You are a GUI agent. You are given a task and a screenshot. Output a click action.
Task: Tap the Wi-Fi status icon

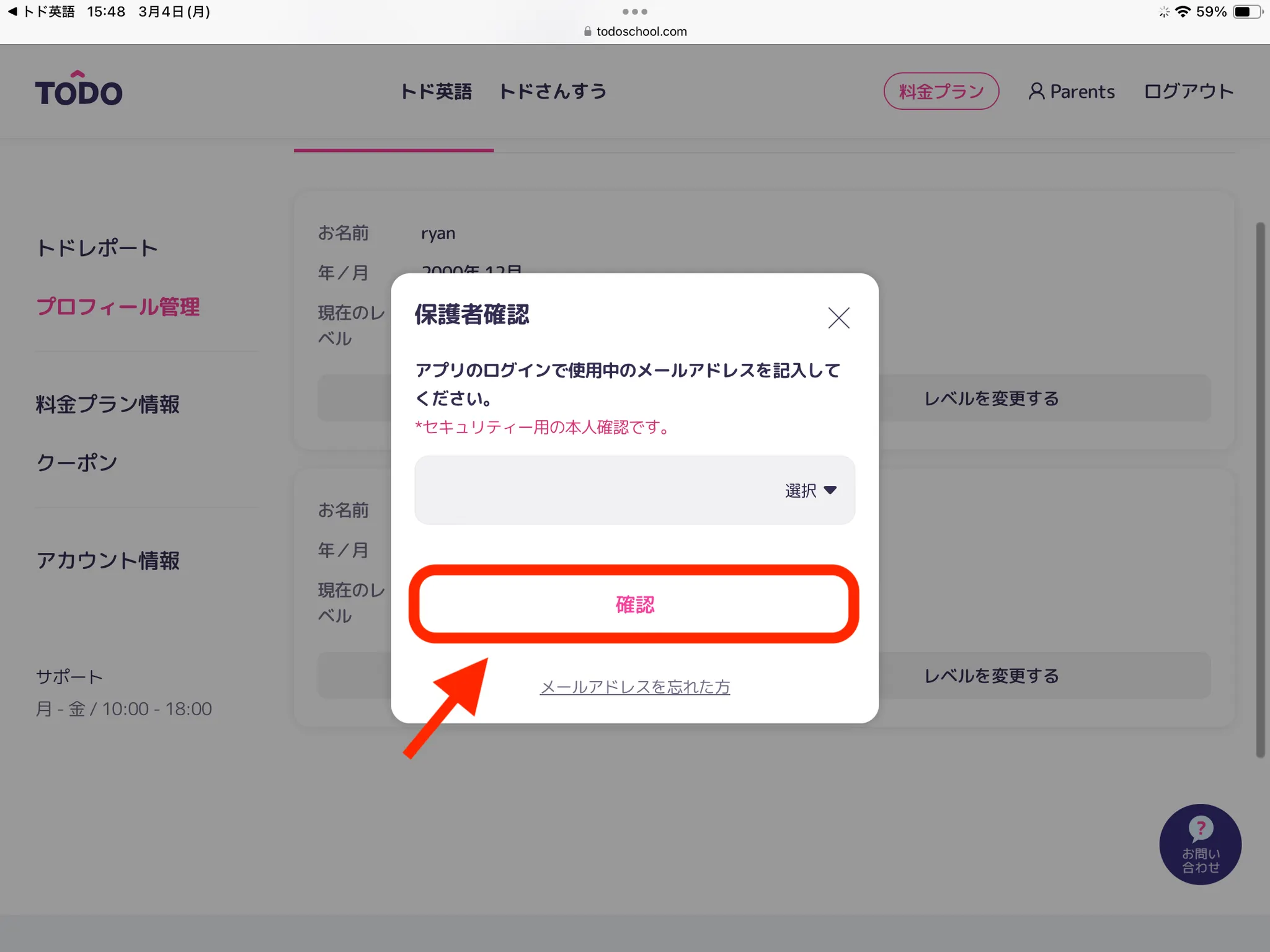tap(1183, 12)
